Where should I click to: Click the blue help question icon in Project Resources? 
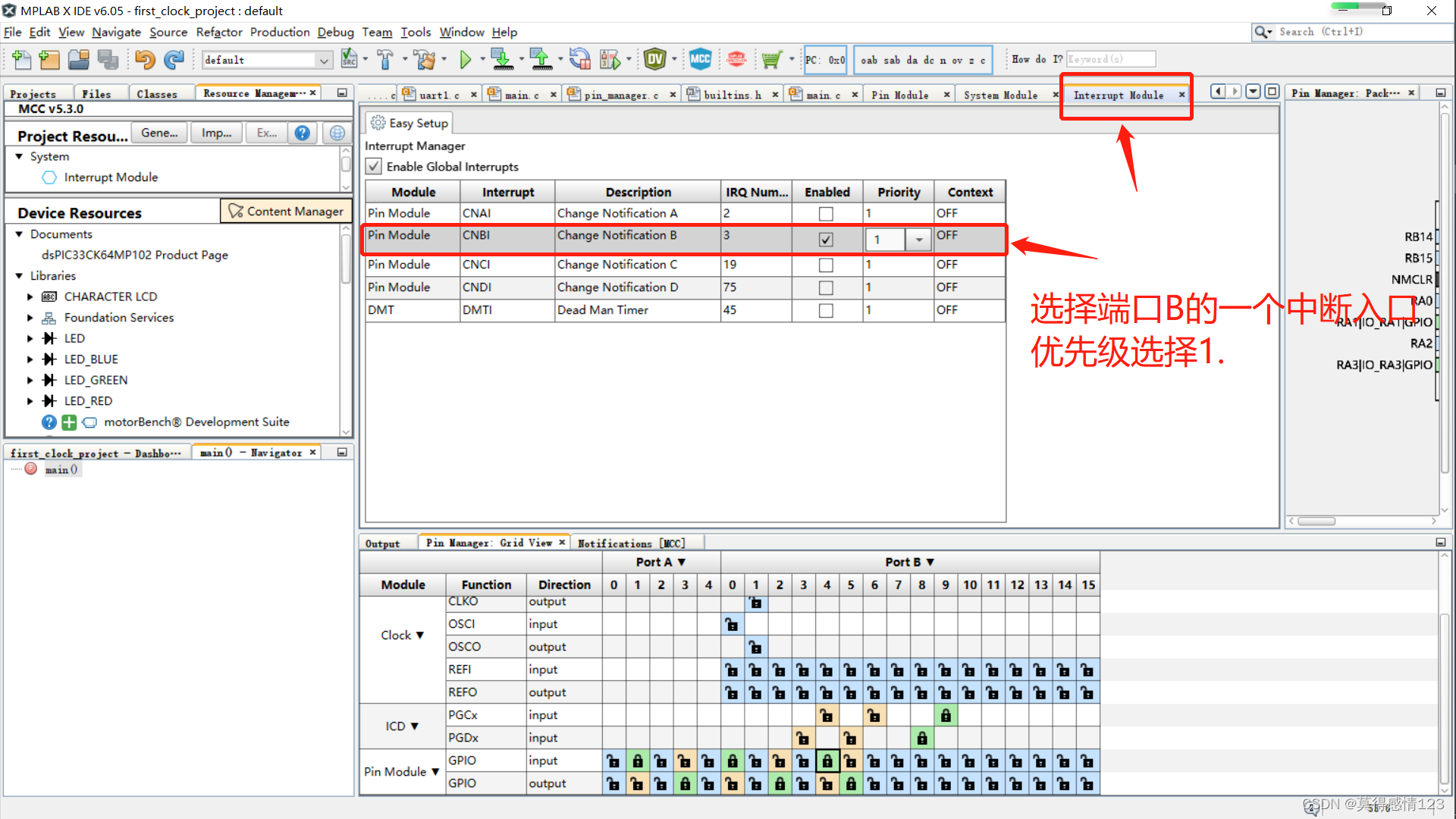pyautogui.click(x=303, y=133)
